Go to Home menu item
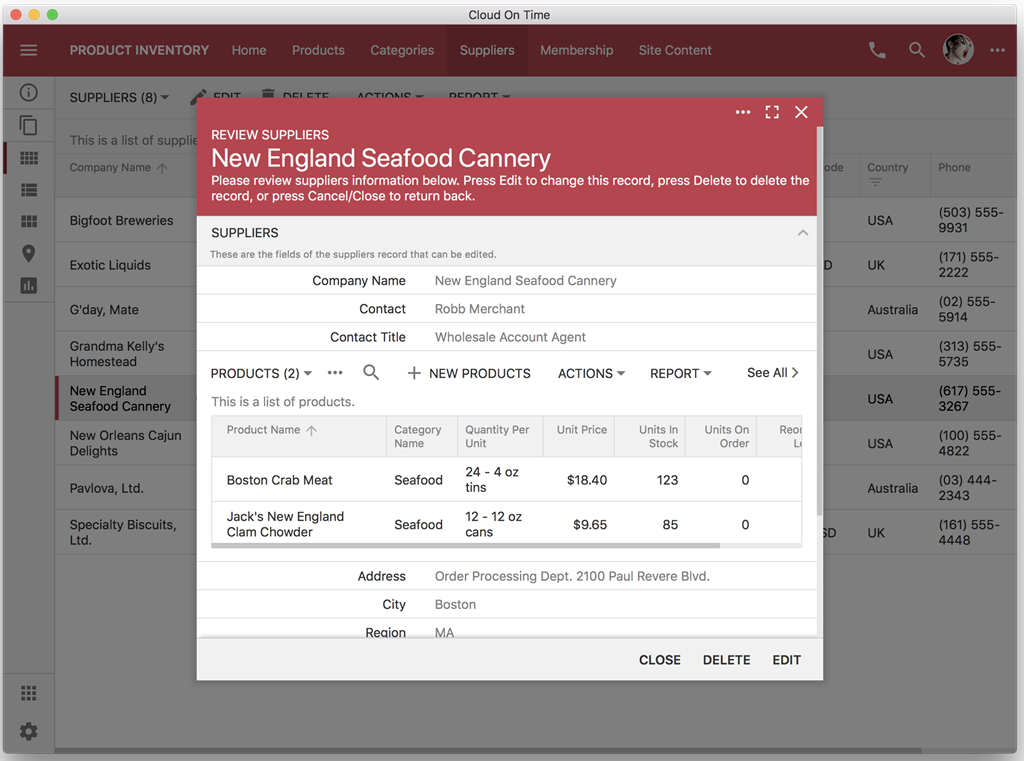 tap(249, 50)
